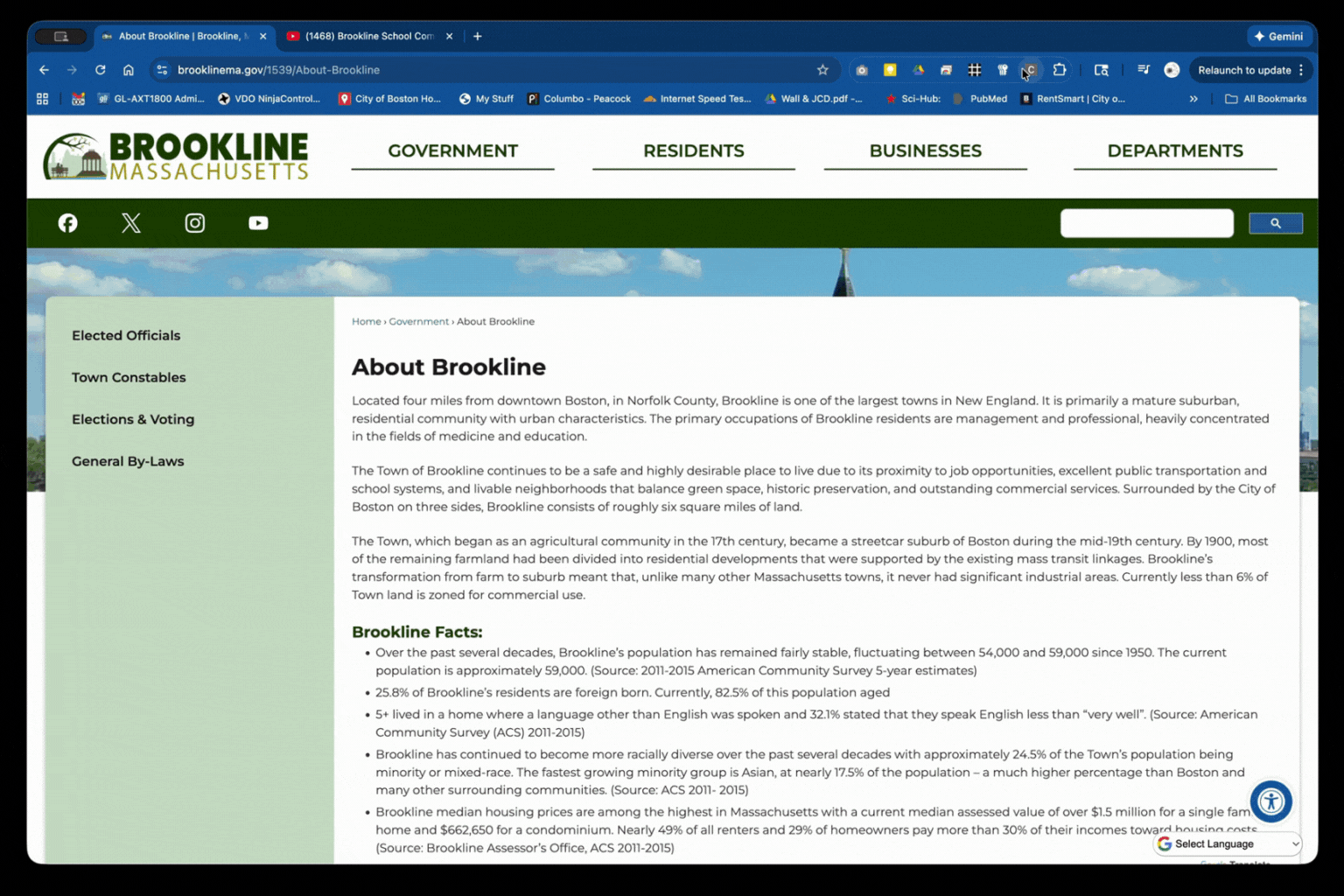Open the browser extensions puzzle icon

pos(1060,70)
